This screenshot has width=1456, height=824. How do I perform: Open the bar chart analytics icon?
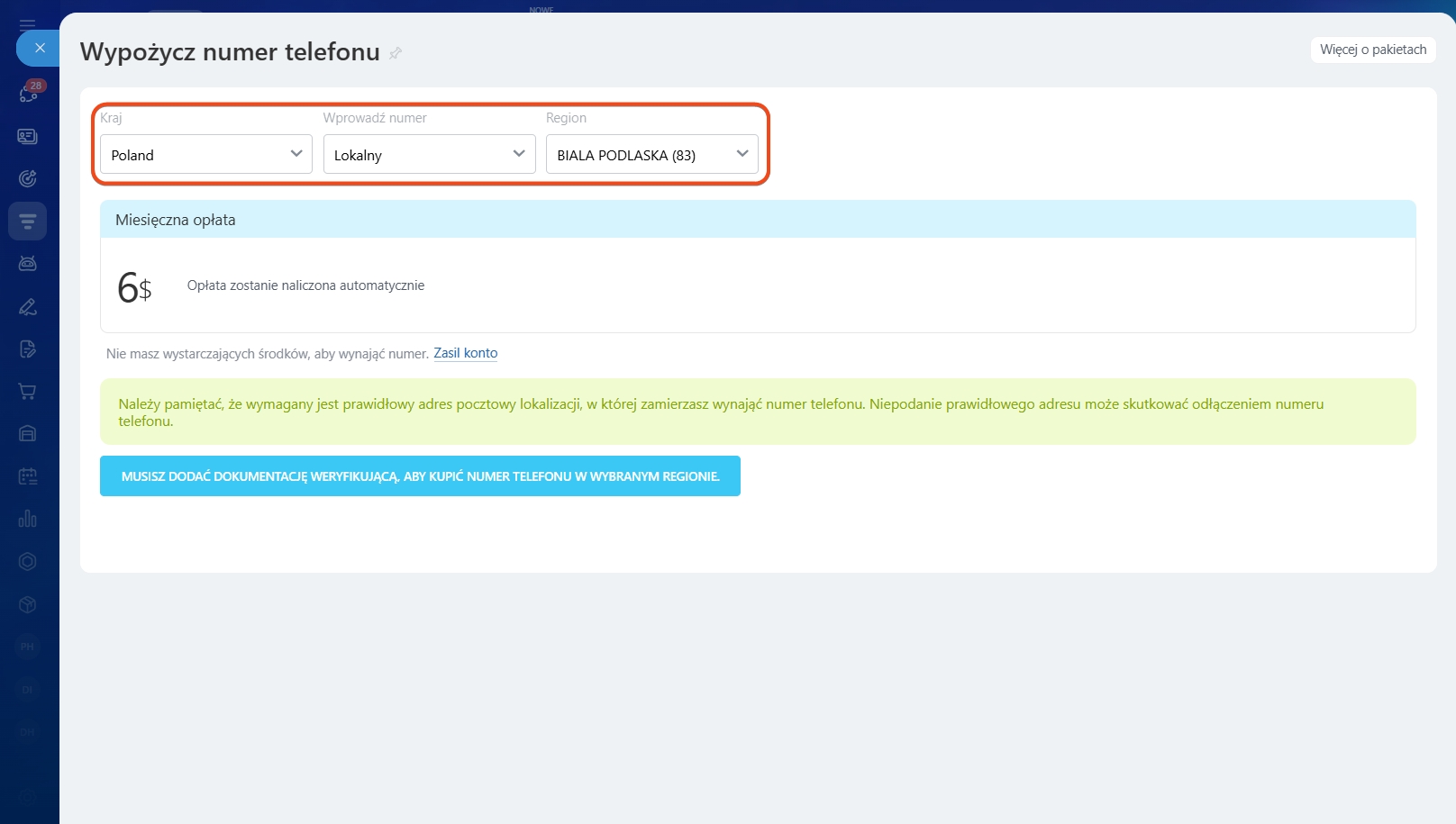(28, 519)
